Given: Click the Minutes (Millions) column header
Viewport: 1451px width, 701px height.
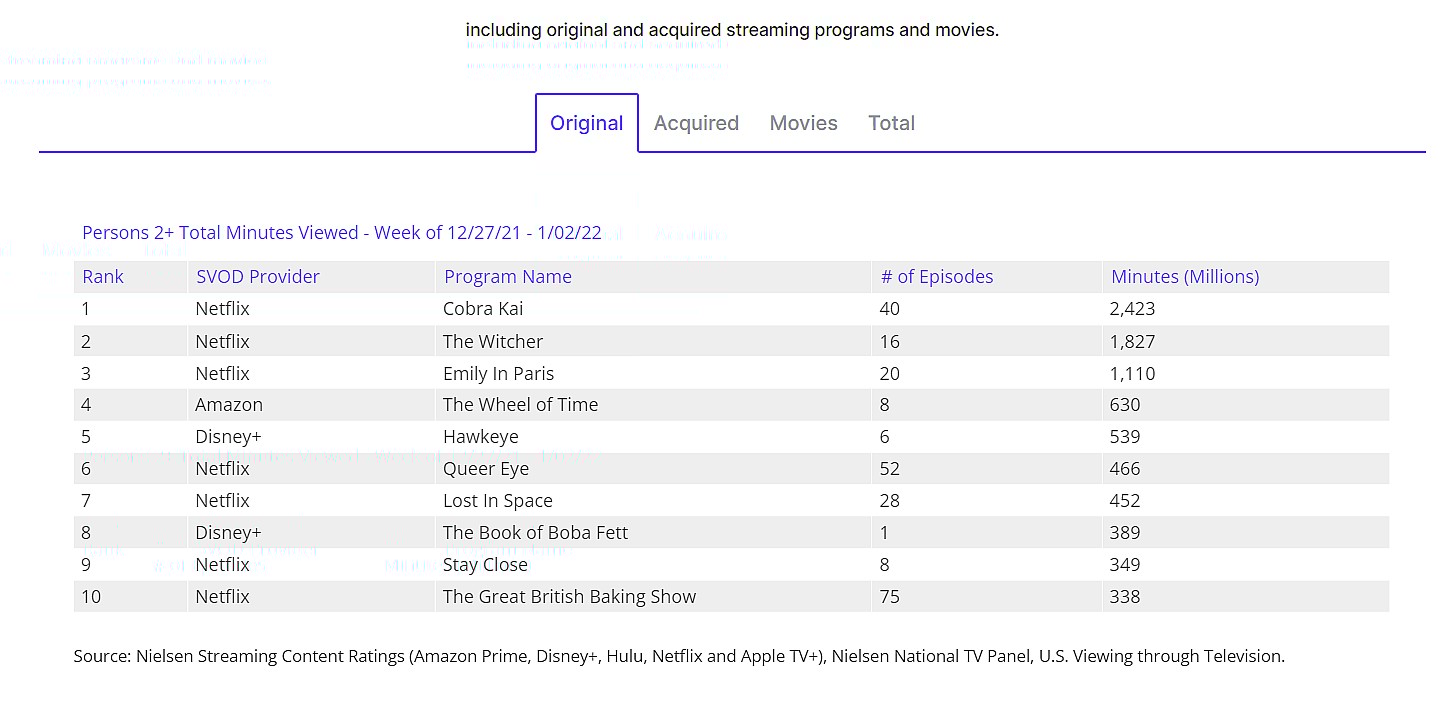Looking at the screenshot, I should (x=1185, y=277).
